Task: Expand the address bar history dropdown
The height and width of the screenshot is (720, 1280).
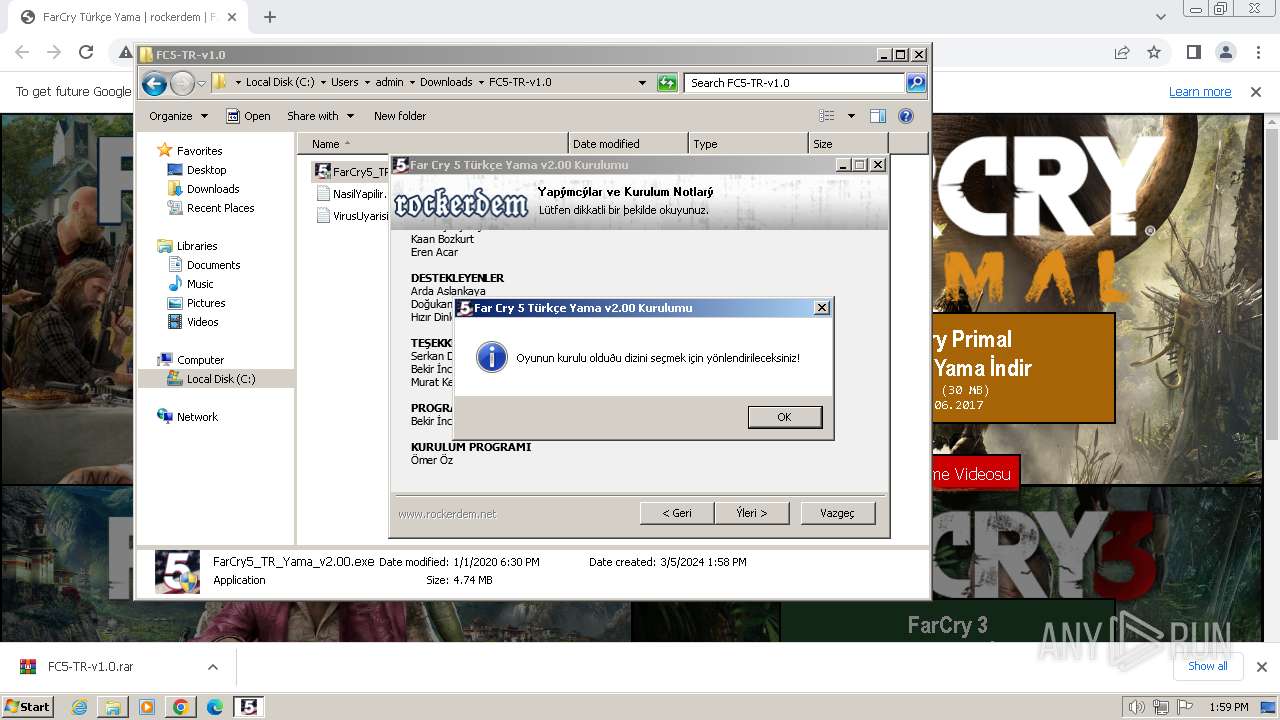Action: (642, 83)
